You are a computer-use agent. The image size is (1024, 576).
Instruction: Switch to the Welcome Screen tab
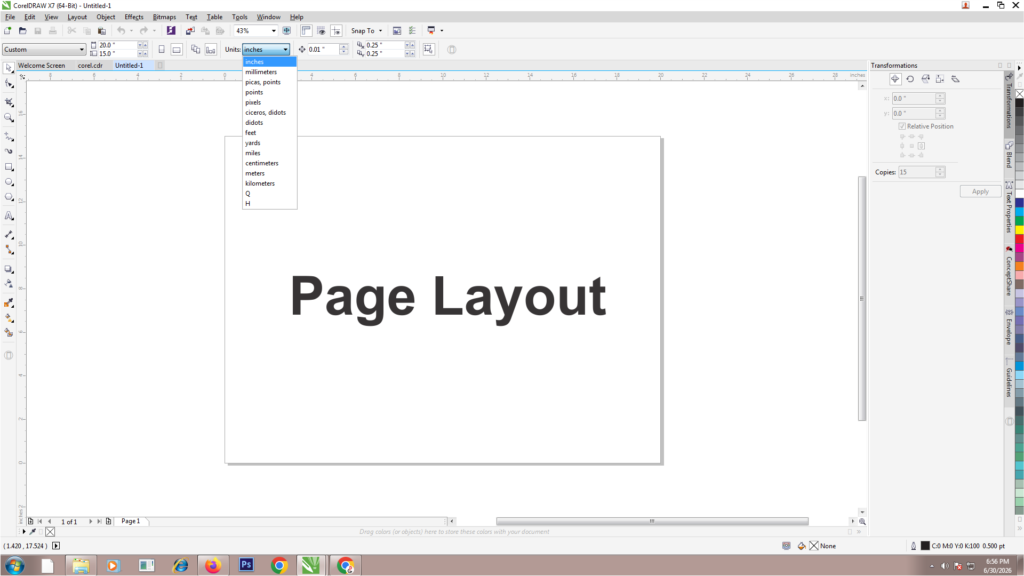(41, 65)
